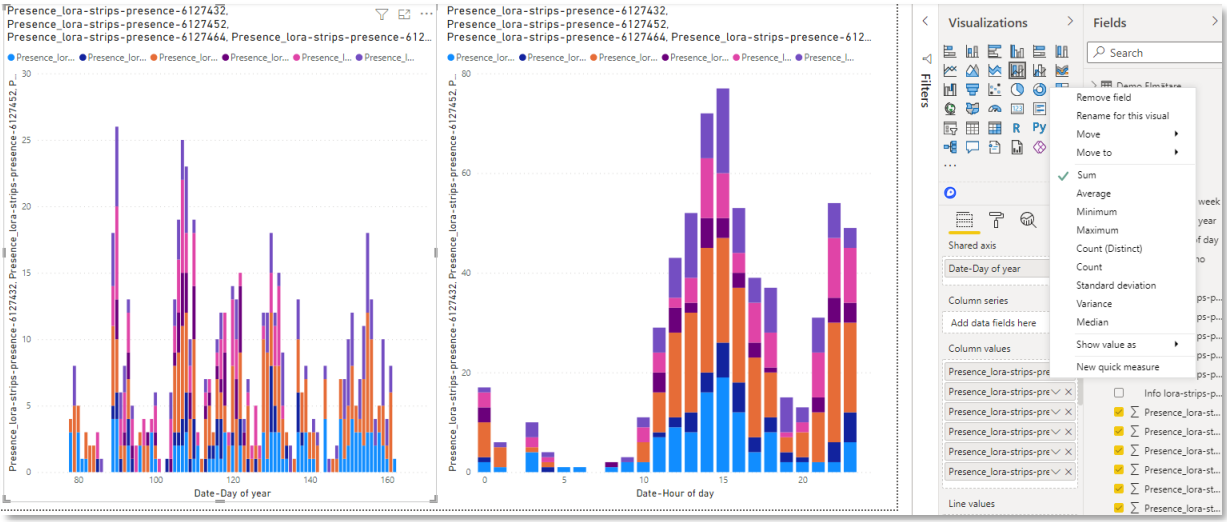Select the donut chart visual
Viewport: 1227px width, 522px height.
(x=1039, y=89)
